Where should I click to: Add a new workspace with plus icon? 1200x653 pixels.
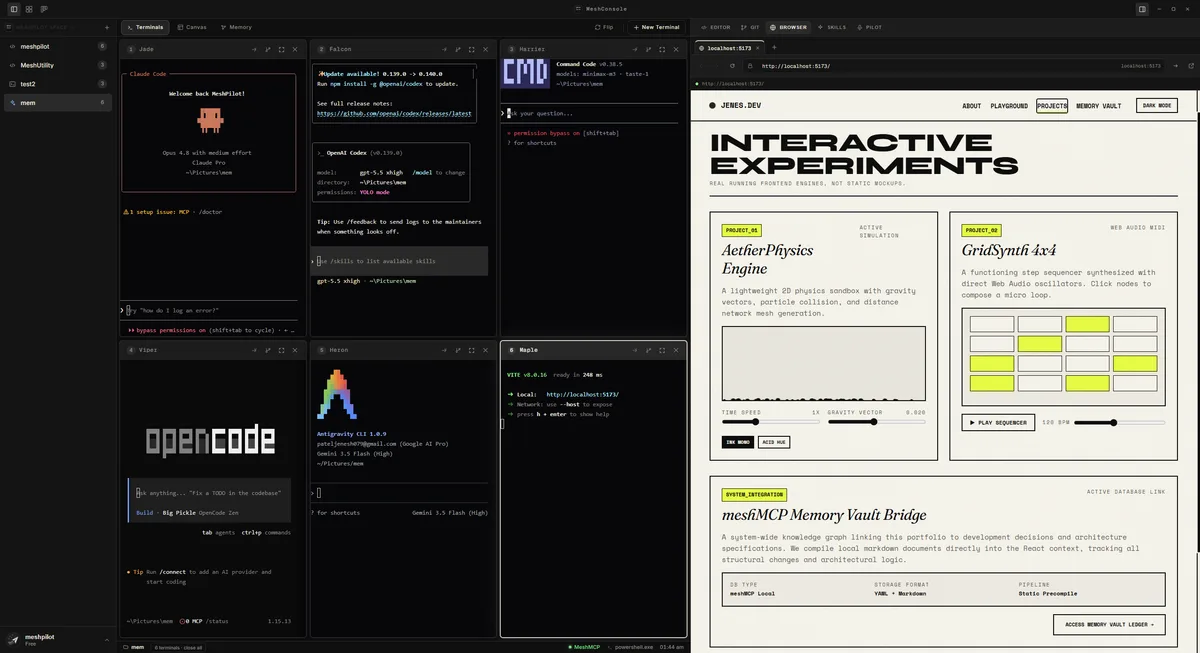(107, 27)
